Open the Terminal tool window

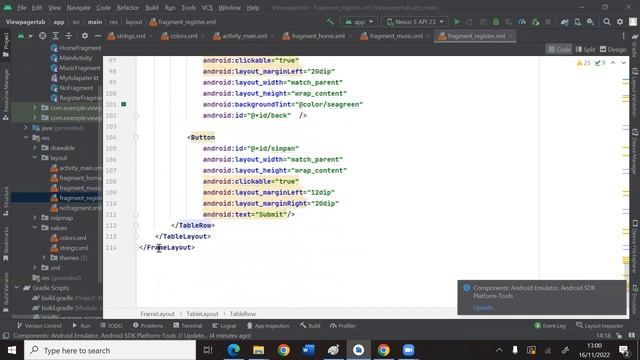tap(187, 326)
